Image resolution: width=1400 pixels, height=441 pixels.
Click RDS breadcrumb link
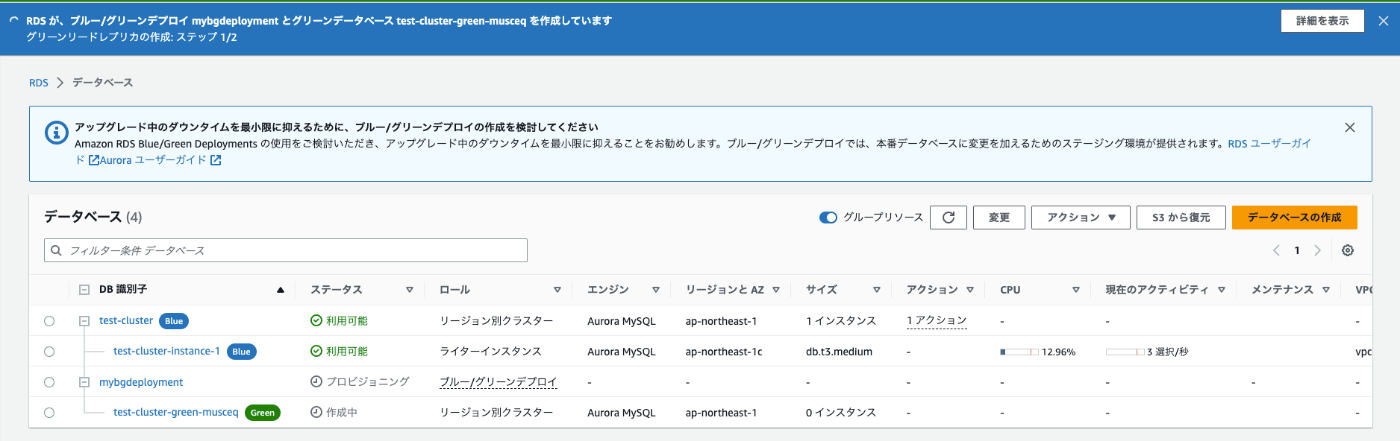pyautogui.click(x=39, y=82)
